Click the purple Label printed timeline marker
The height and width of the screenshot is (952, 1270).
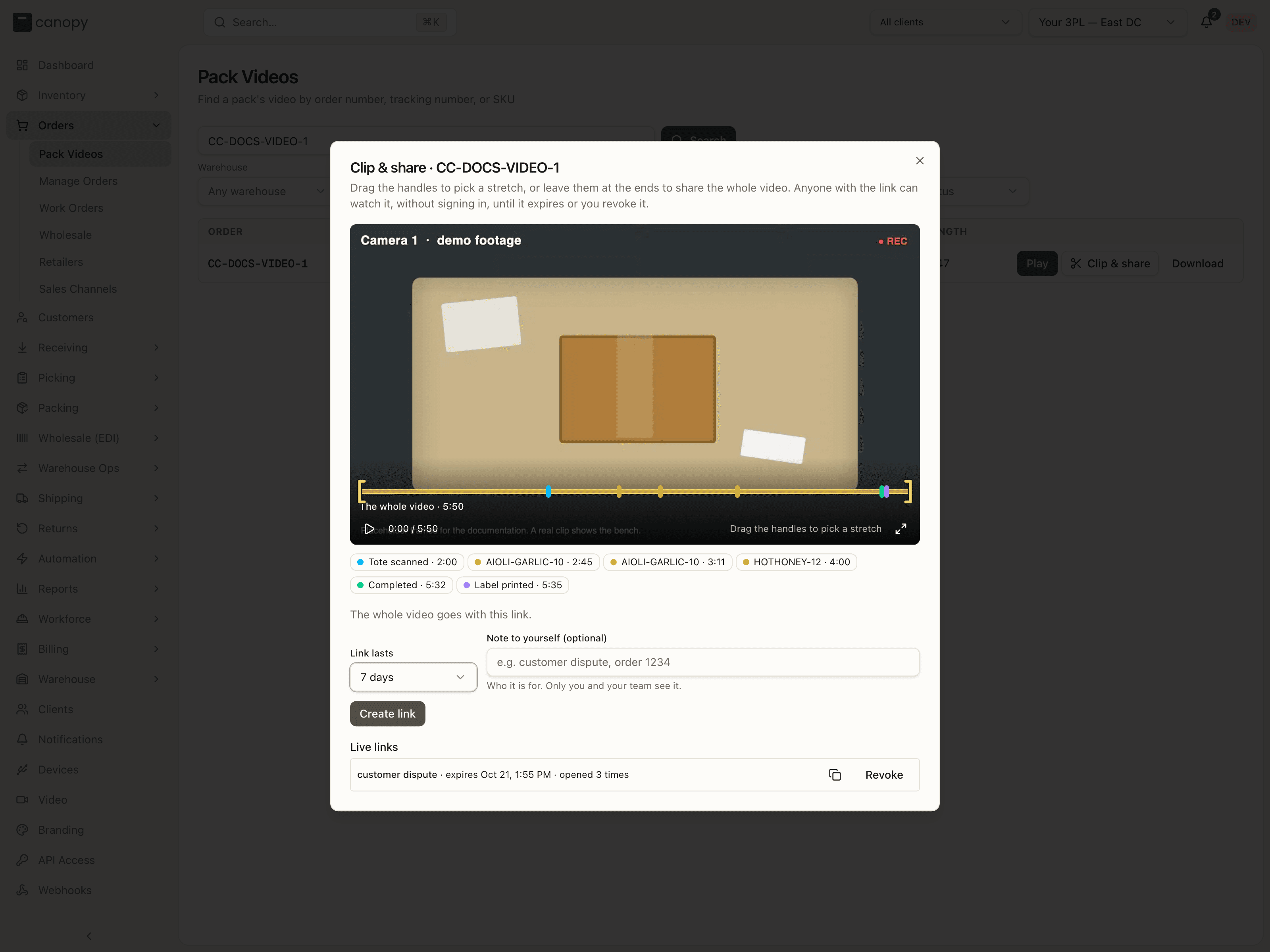[887, 491]
